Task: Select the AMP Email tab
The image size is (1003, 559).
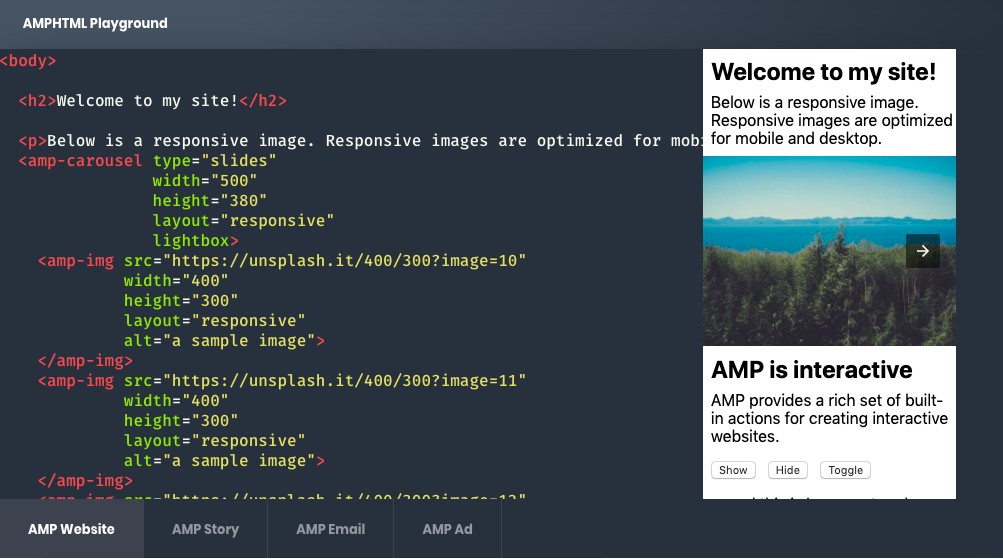Action: coord(330,529)
